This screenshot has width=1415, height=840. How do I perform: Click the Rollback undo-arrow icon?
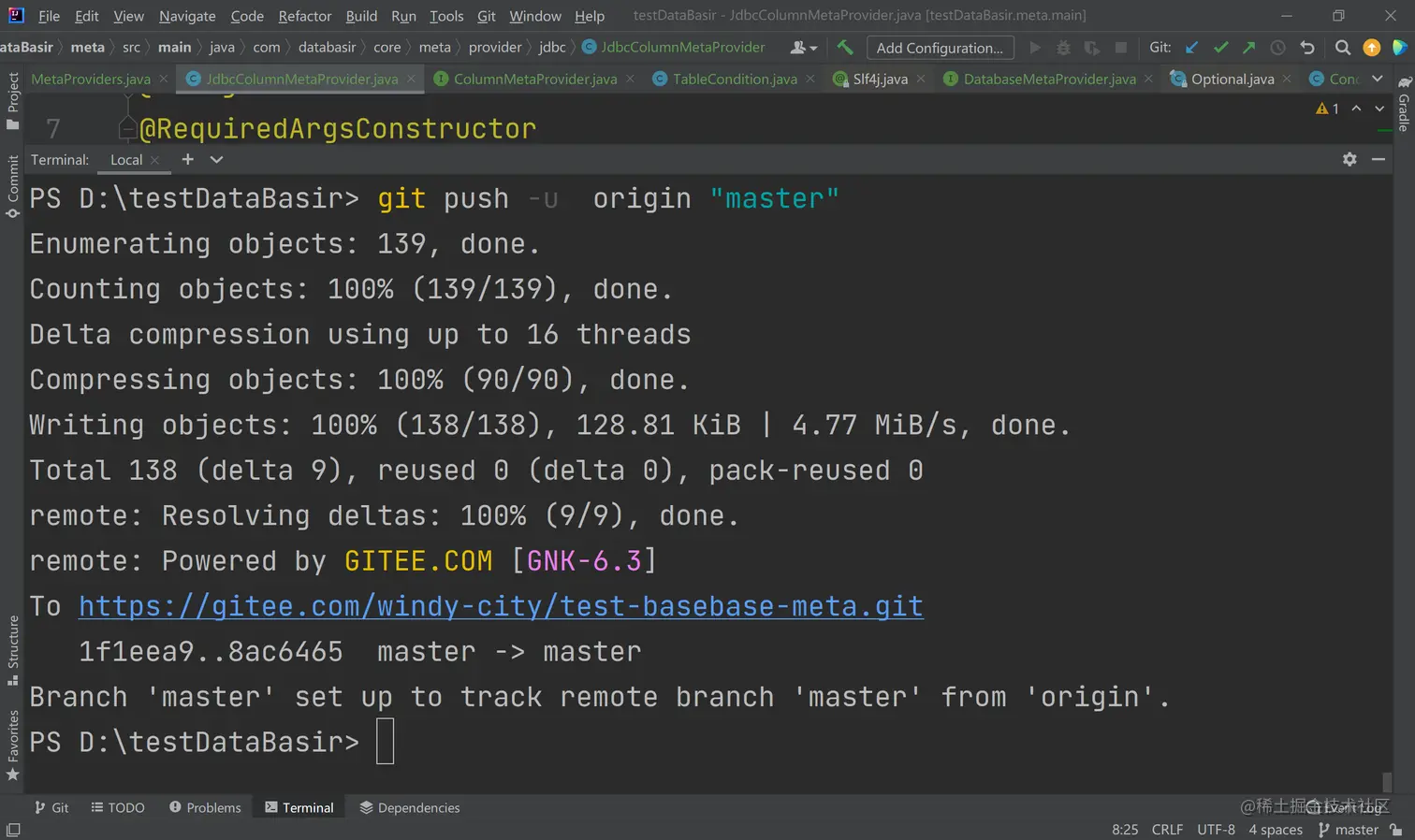tap(1307, 48)
